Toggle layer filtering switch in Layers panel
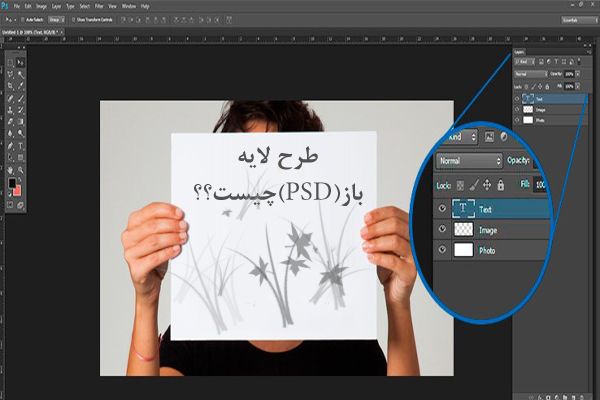This screenshot has width=600, height=400. coord(579,61)
